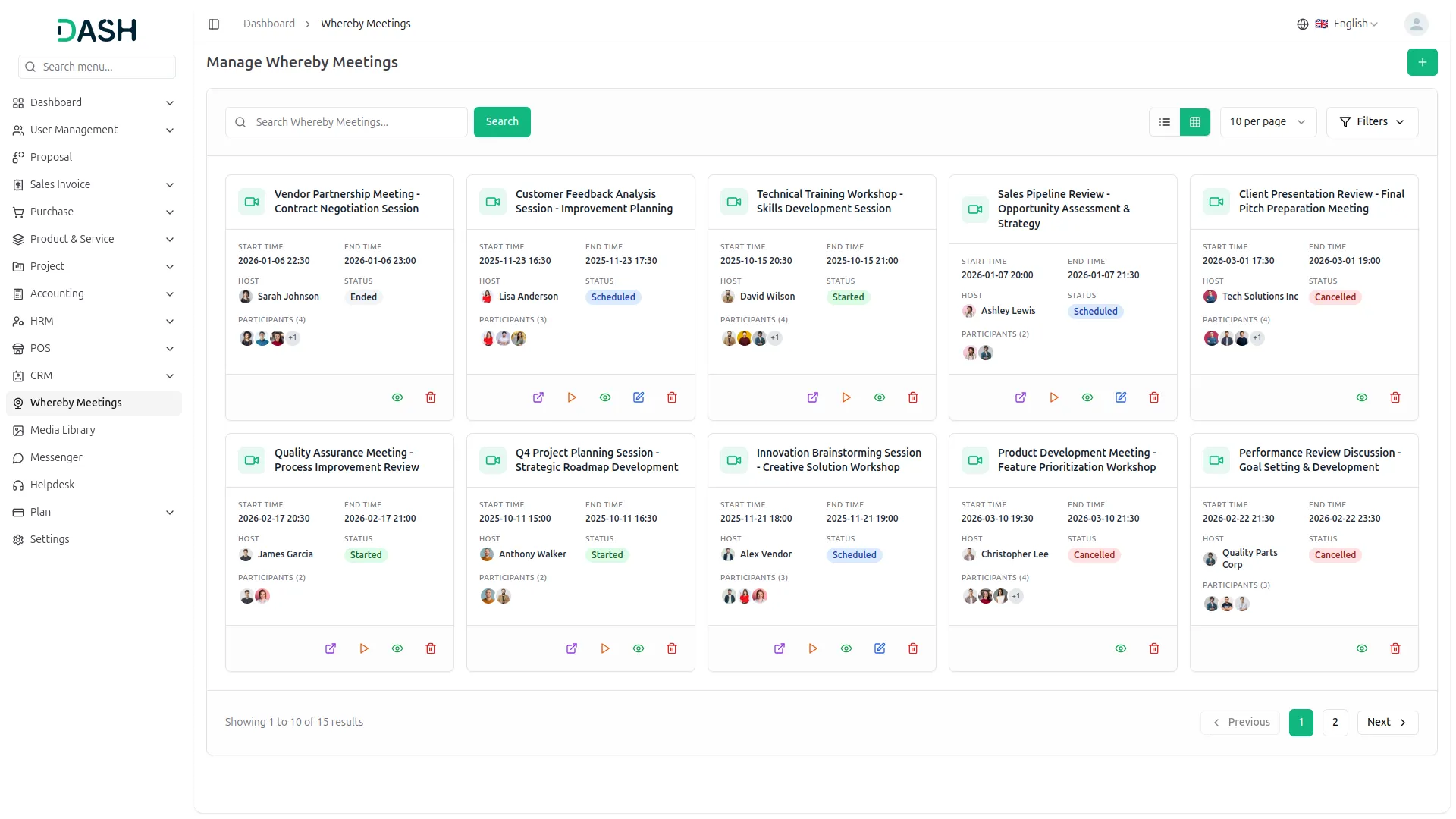Viewport: 1456px width, 819px height.
Task: Open join link for Quality Assurance Meeting
Action: (x=331, y=648)
